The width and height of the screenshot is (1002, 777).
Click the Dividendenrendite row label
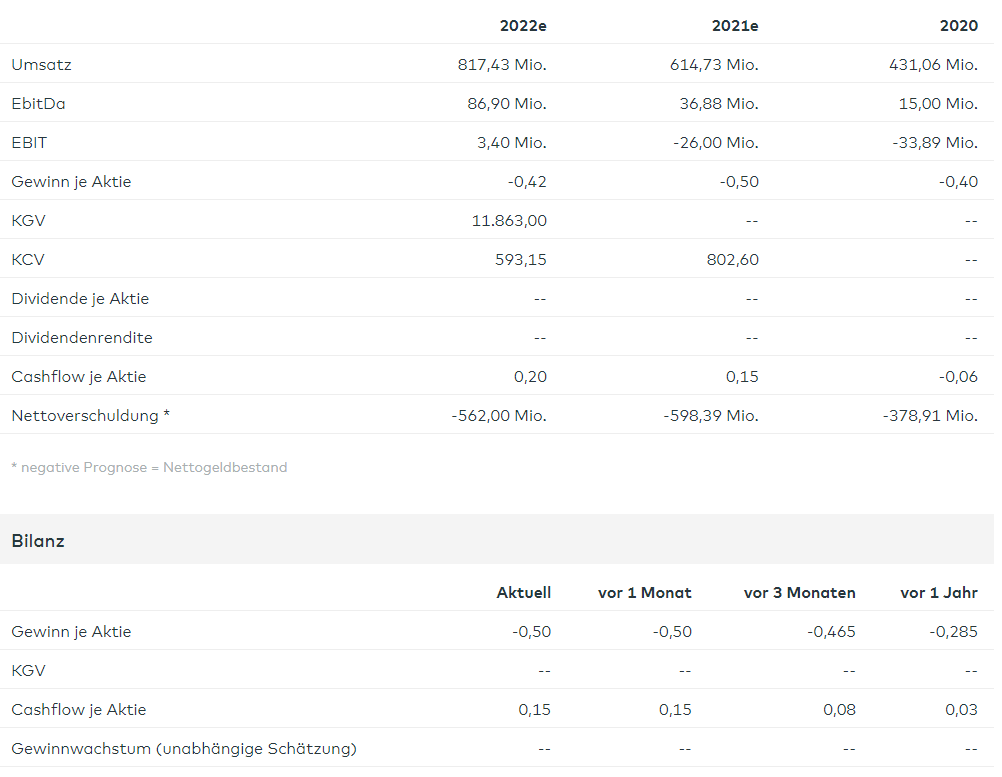[82, 338]
